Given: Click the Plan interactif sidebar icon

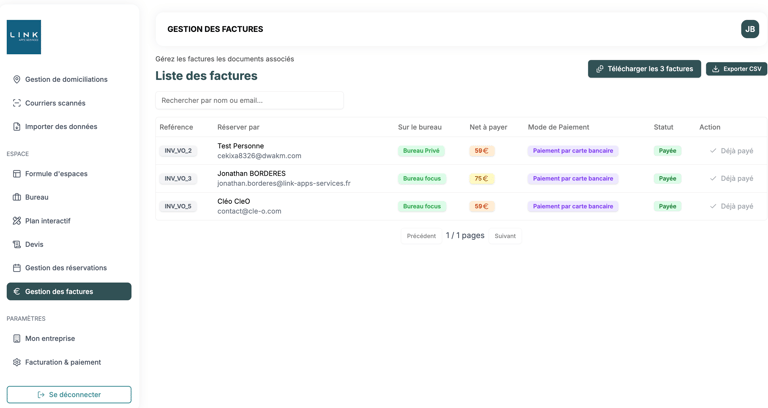Looking at the screenshot, I should 17,221.
